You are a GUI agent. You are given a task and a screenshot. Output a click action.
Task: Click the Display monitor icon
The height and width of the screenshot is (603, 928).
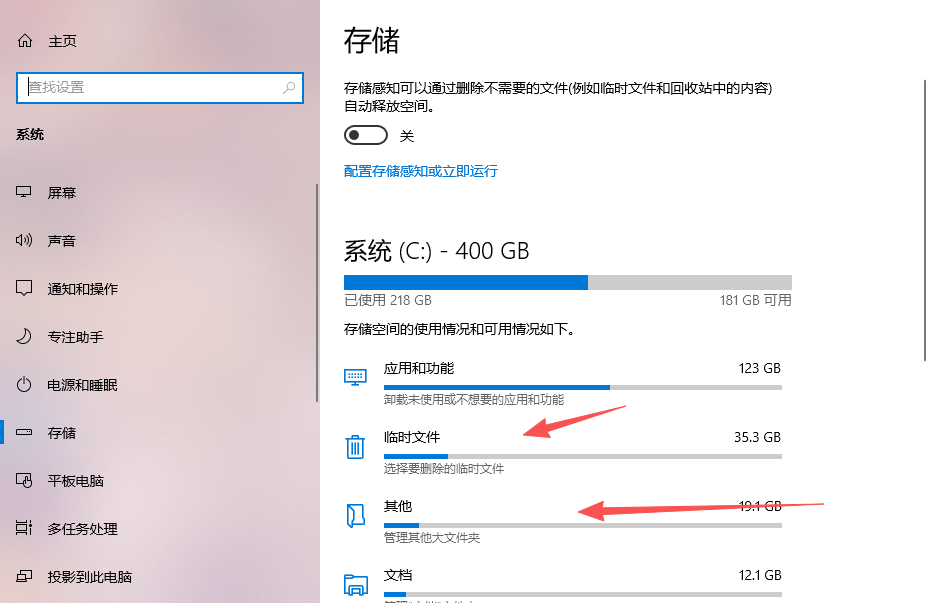[x=24, y=193]
